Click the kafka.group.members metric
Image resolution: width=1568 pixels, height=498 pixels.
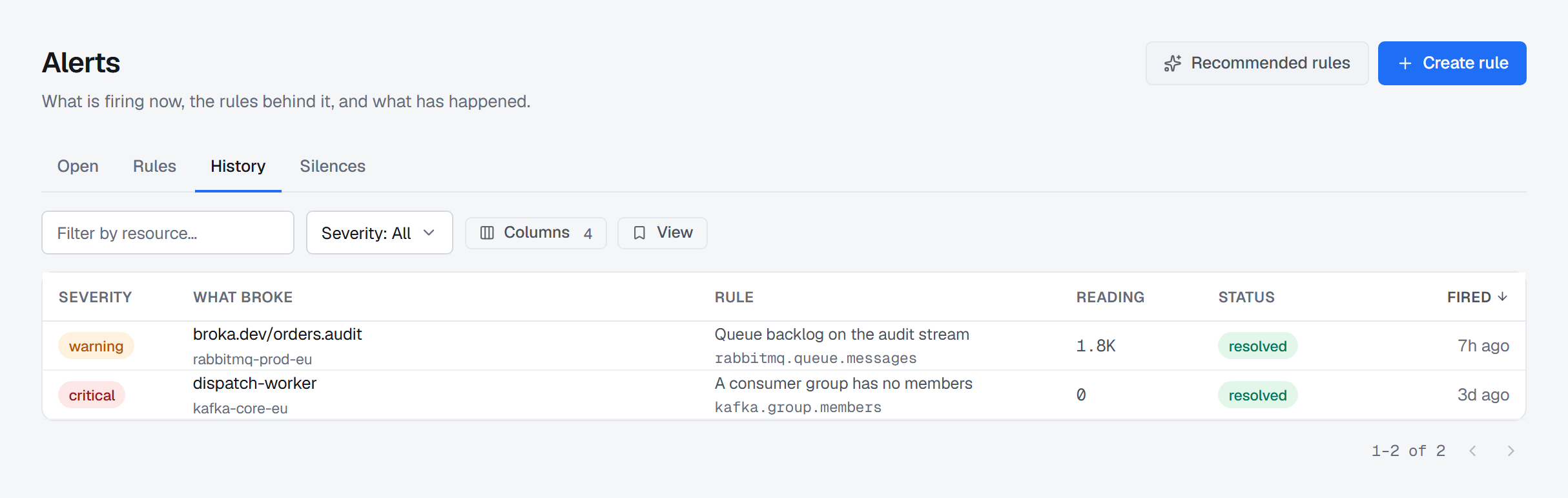pyautogui.click(x=798, y=408)
